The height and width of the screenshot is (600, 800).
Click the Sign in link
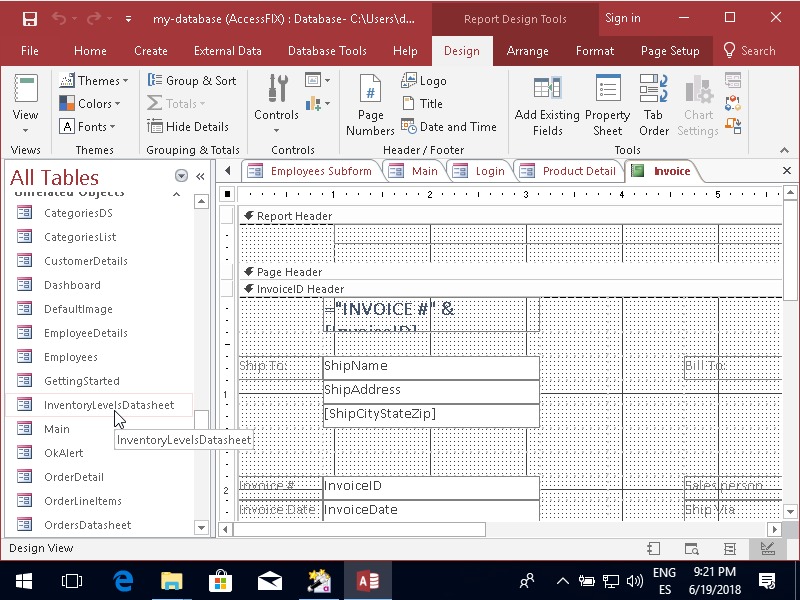click(622, 18)
